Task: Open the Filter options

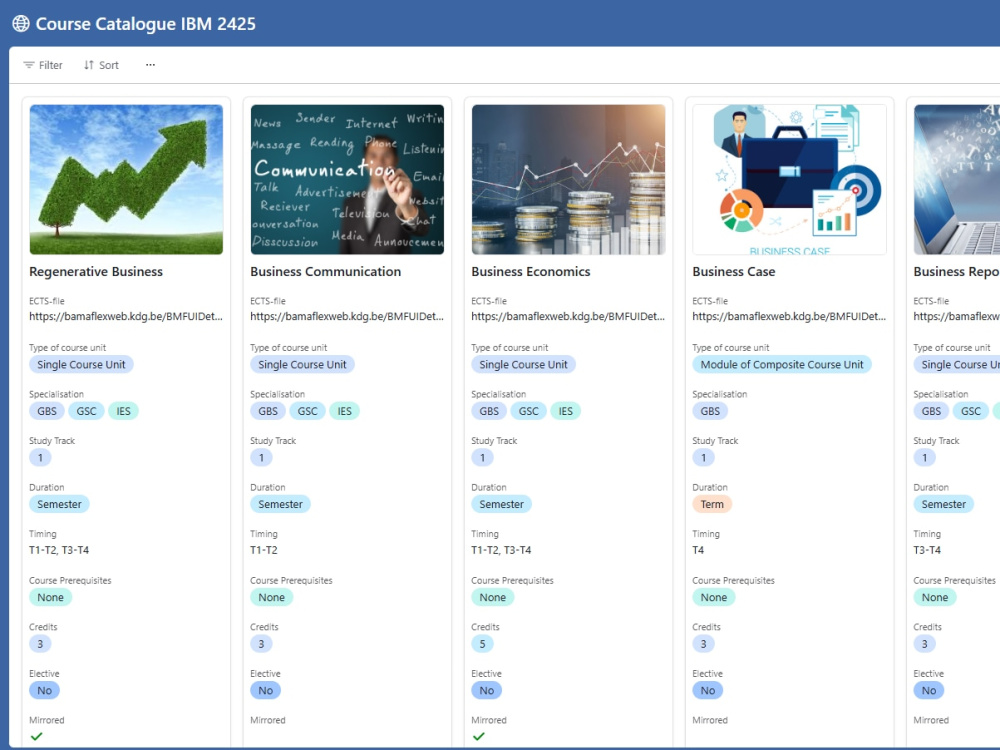Action: coord(43,65)
